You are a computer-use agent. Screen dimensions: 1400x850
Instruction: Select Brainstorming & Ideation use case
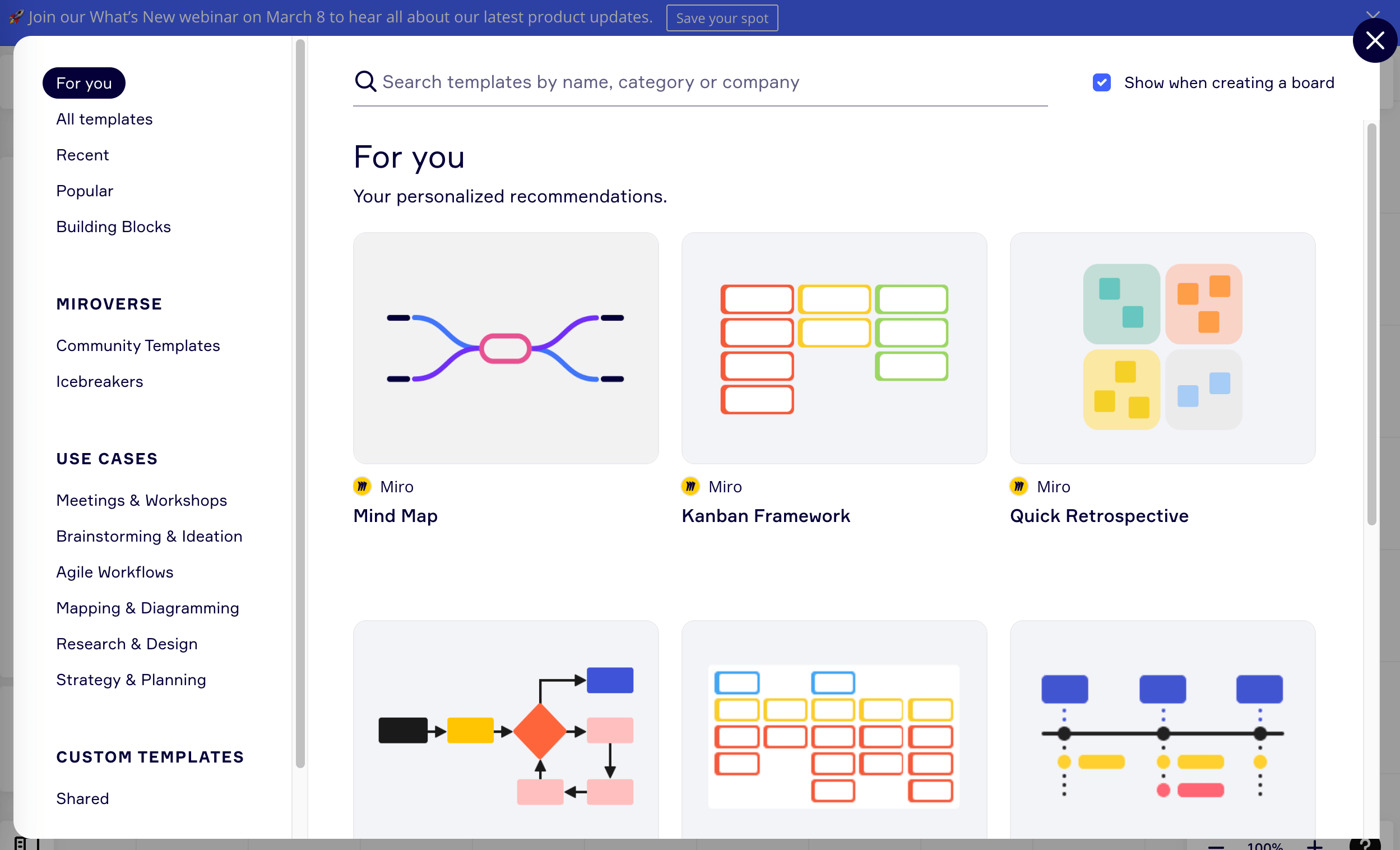(150, 536)
